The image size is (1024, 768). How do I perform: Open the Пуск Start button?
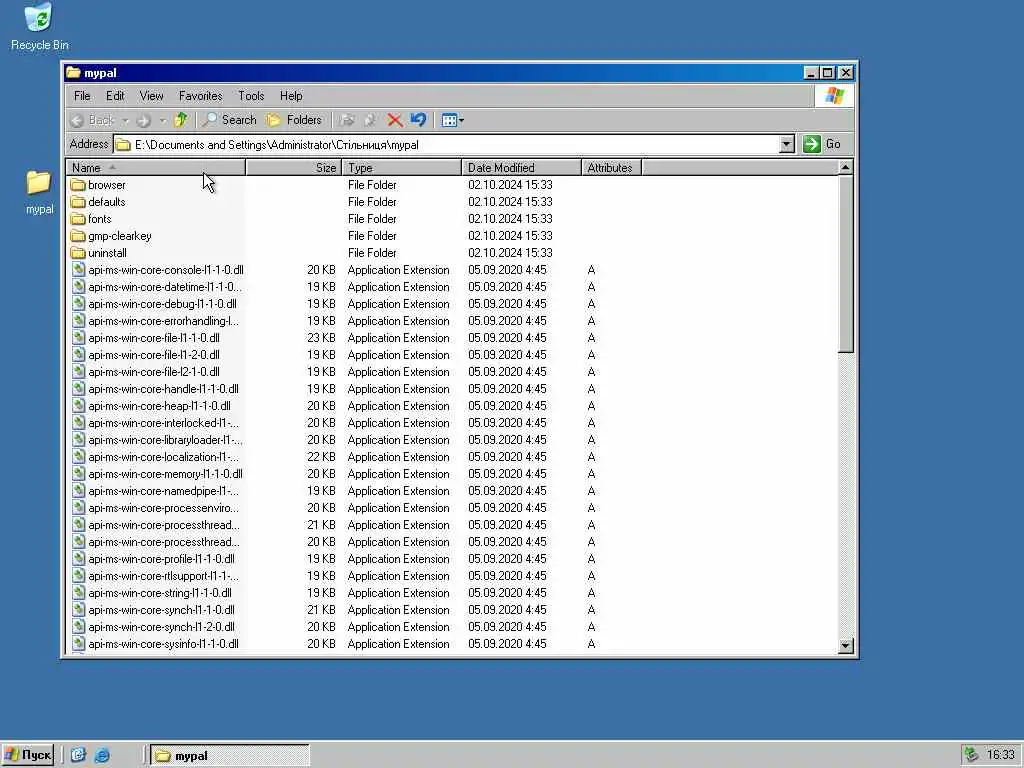coord(28,755)
